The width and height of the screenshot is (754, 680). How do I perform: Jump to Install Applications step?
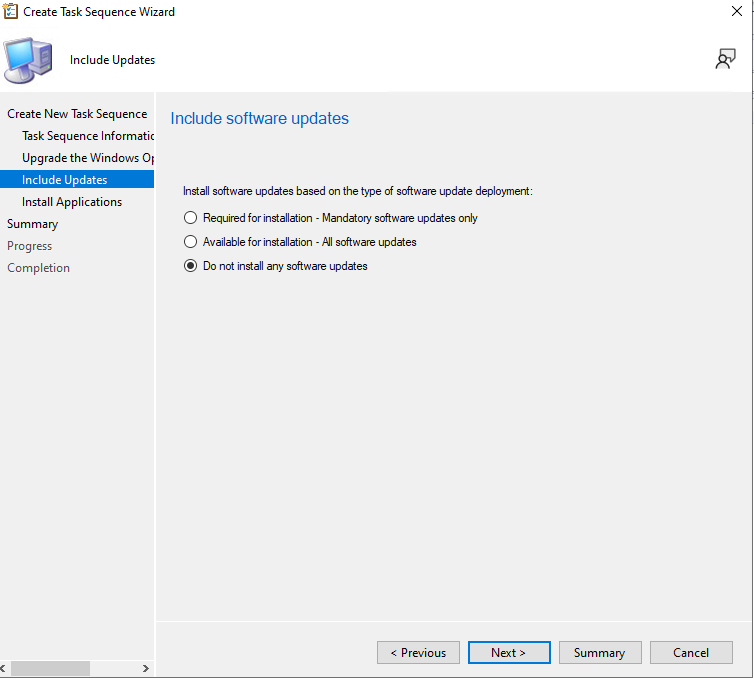(x=72, y=202)
